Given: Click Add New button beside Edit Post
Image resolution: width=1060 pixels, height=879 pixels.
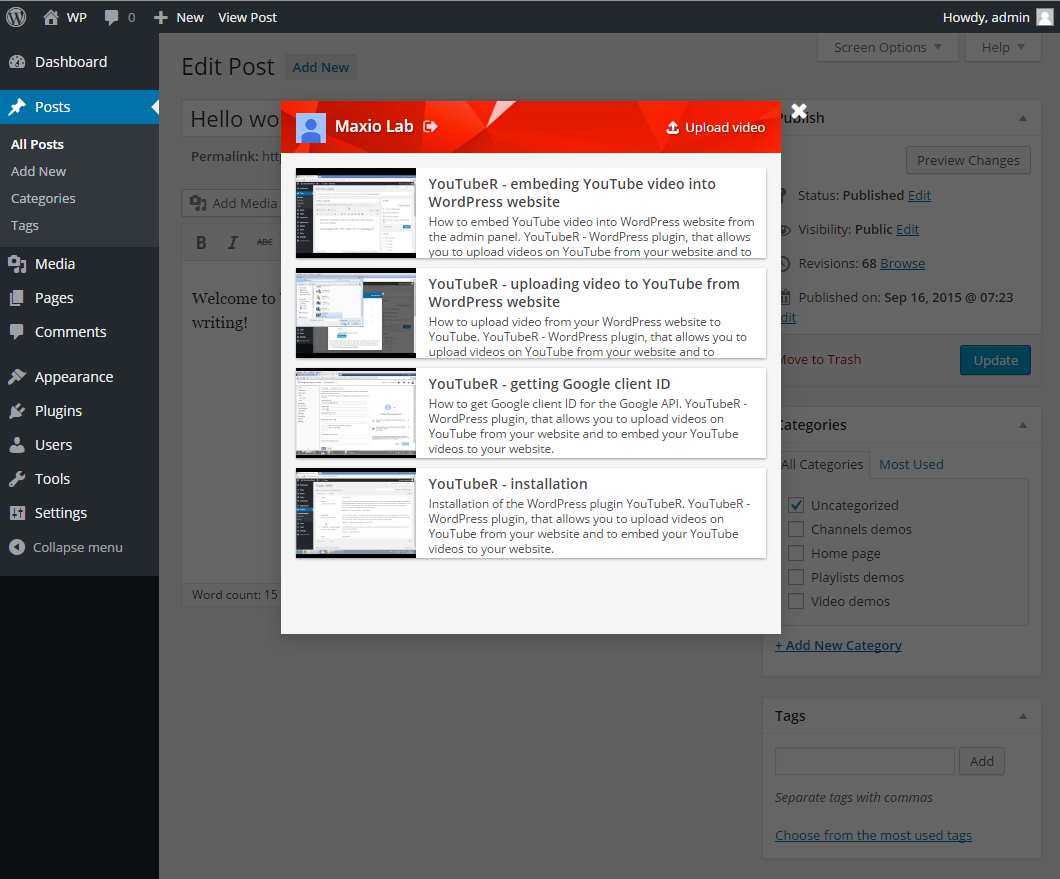Looking at the screenshot, I should [x=321, y=67].
